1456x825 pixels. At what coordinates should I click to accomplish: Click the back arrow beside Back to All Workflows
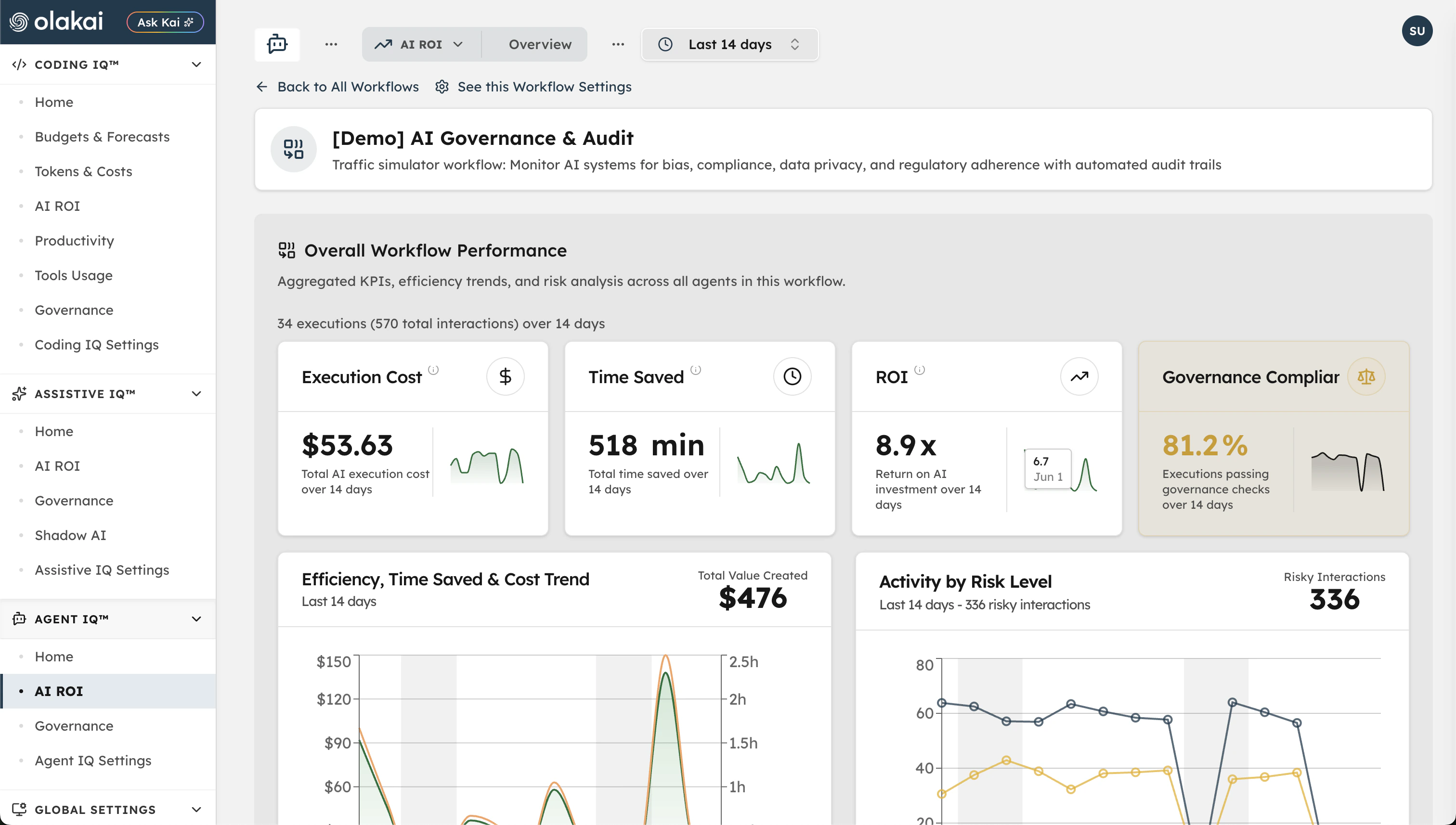[x=262, y=87]
